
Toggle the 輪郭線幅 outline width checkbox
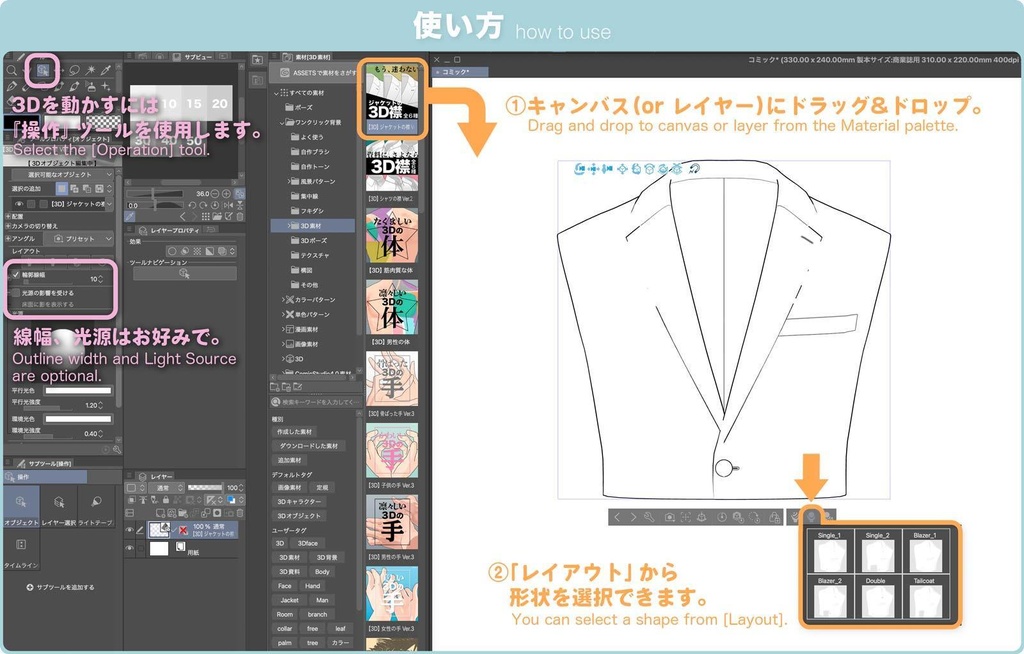pos(16,275)
